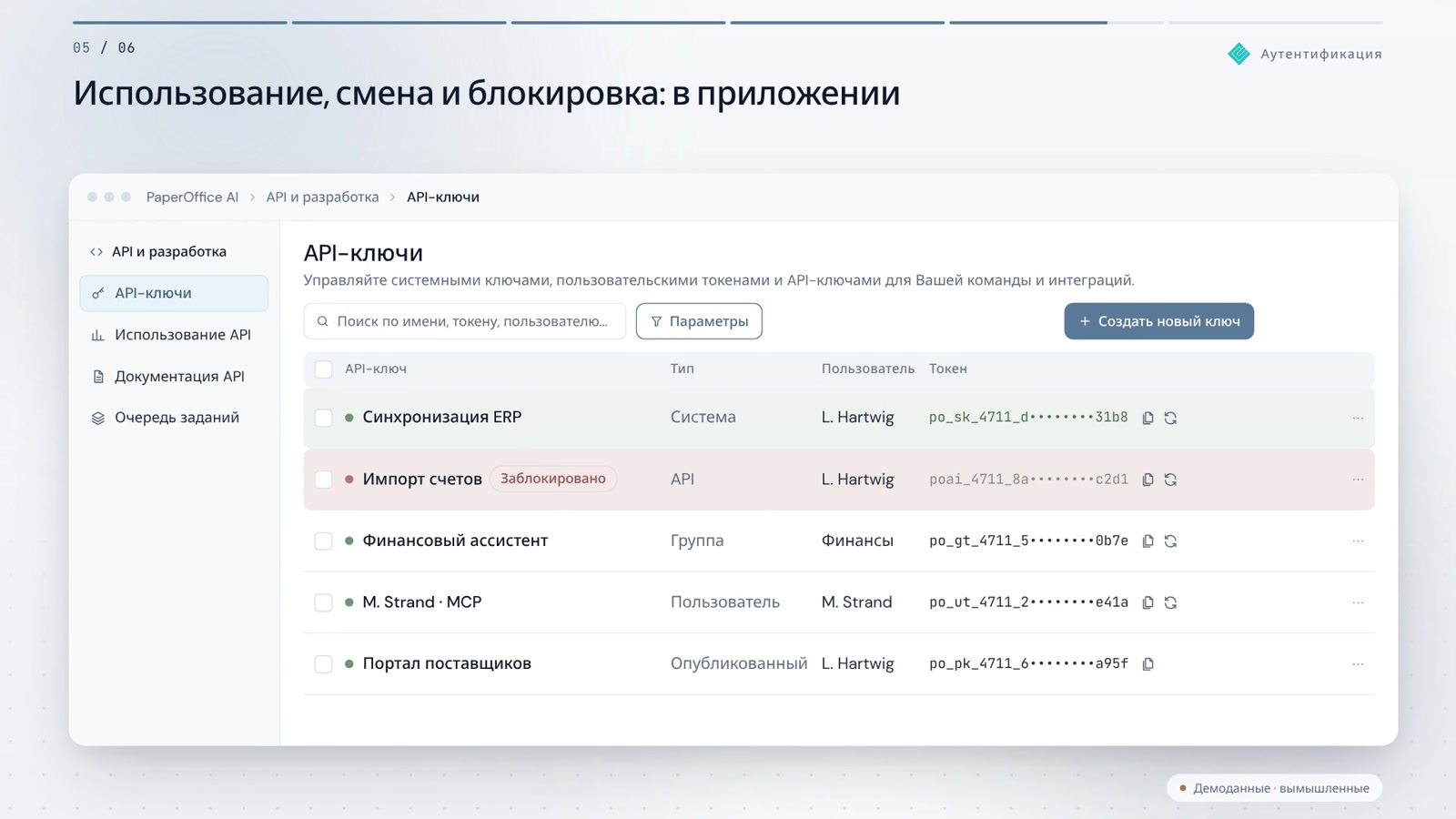Open the Параметры filter dropdown
Screen dimensions: 1456x819
click(699, 321)
